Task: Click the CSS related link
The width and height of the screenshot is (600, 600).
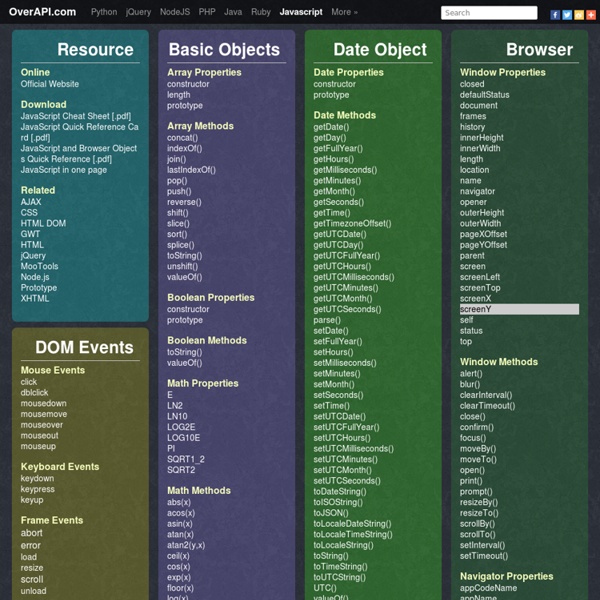Action: pos(29,212)
